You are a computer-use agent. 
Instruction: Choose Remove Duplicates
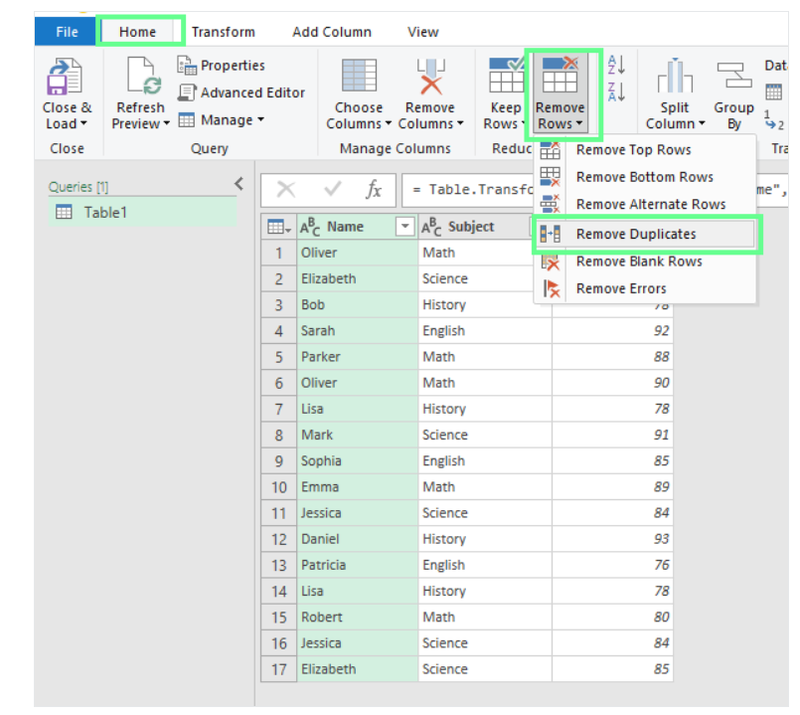click(645, 234)
